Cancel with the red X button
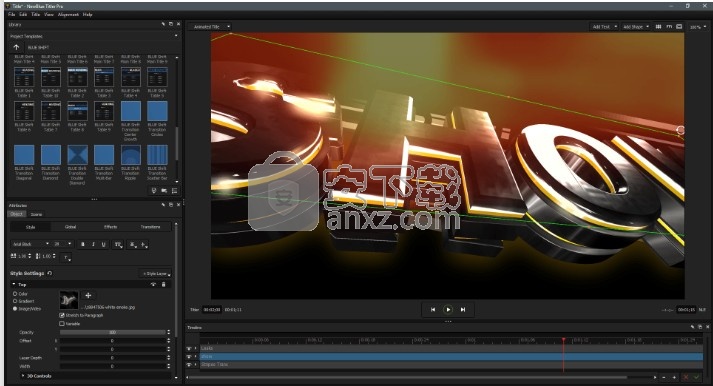The height and width of the screenshot is (386, 713). 686,377
